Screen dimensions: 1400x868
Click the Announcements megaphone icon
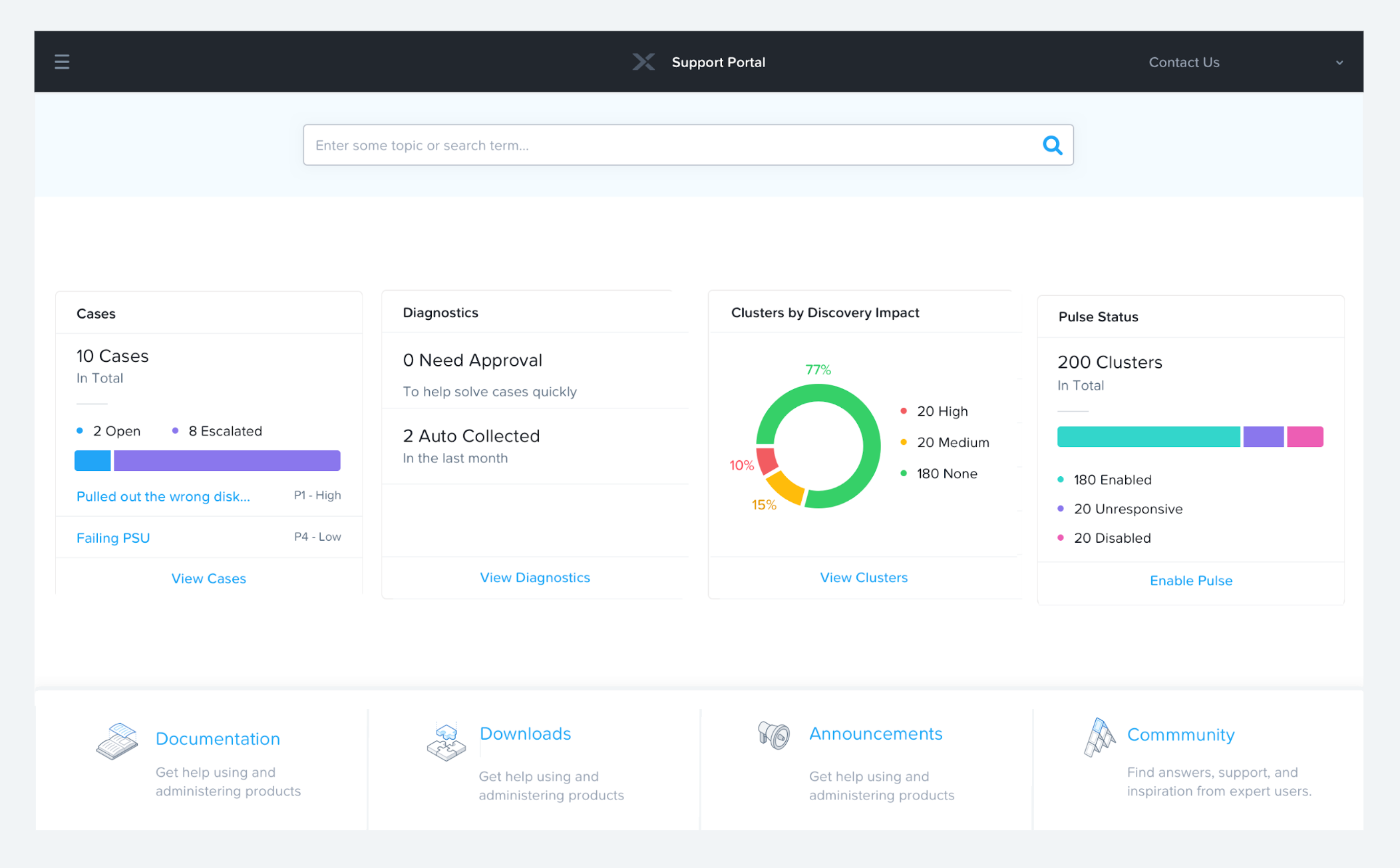[774, 735]
